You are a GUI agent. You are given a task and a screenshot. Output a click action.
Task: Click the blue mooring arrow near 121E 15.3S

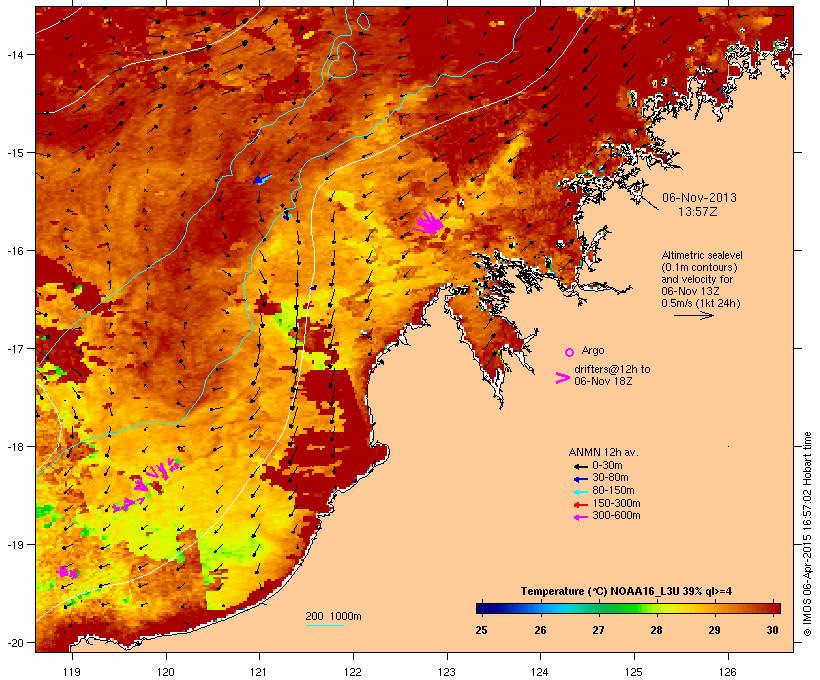click(x=263, y=179)
